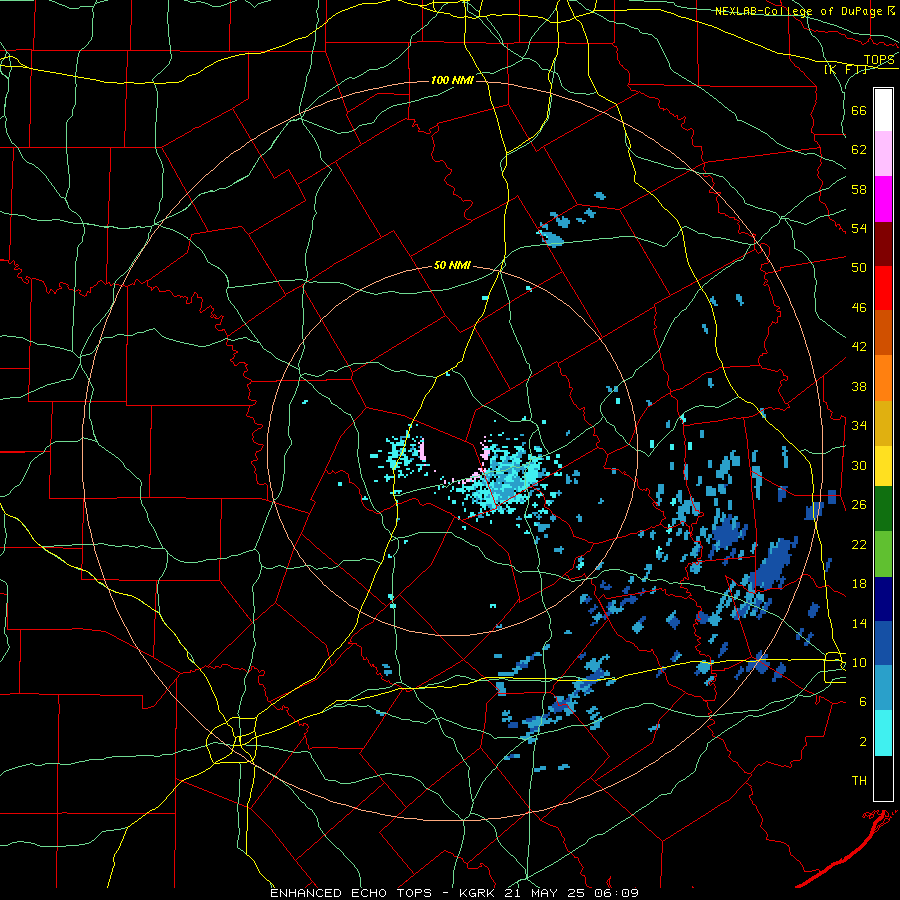Click the legend value '18'
Viewport: 900px width, 900px height.
[x=859, y=584]
